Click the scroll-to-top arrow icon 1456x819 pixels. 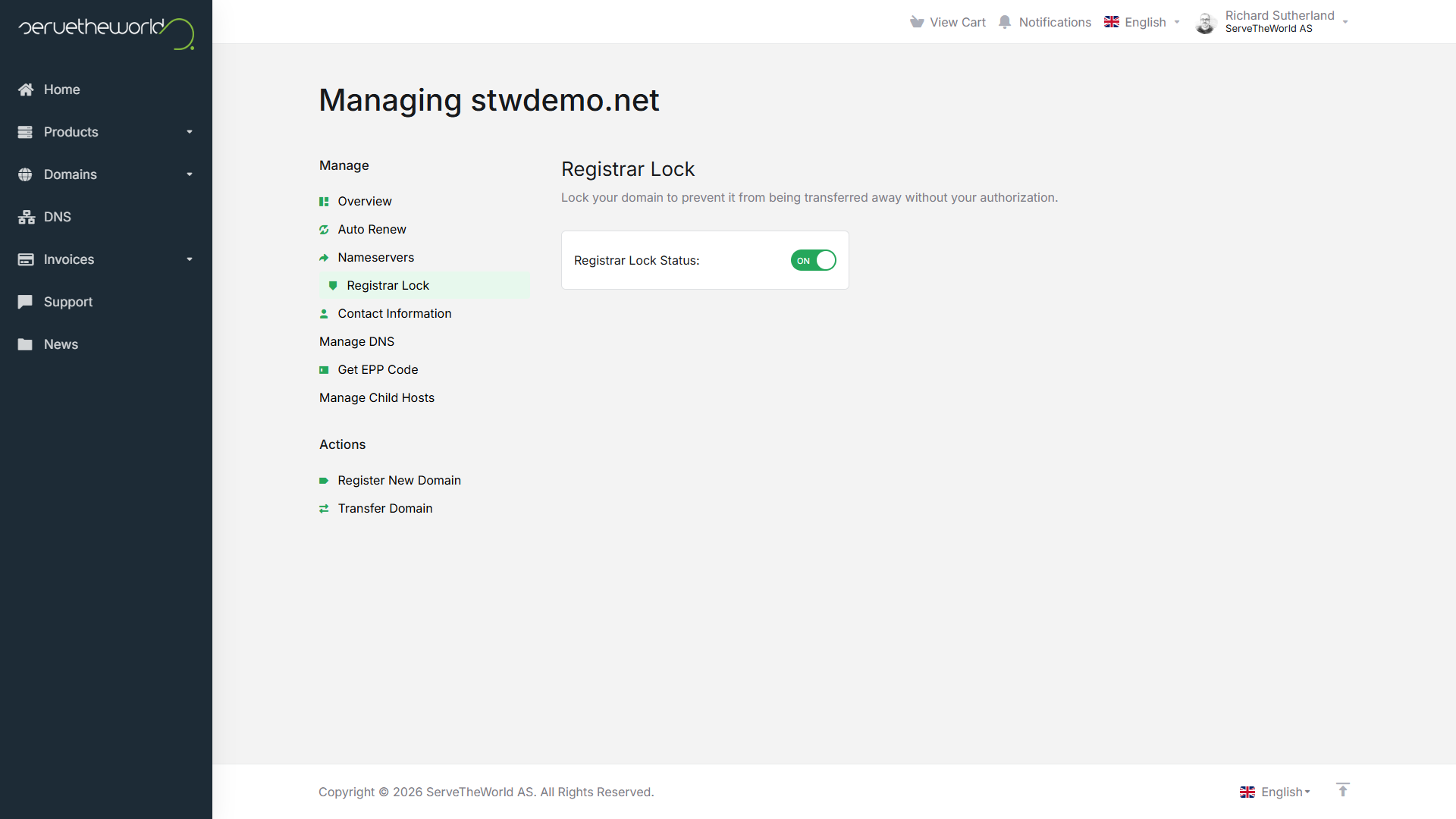point(1343,790)
